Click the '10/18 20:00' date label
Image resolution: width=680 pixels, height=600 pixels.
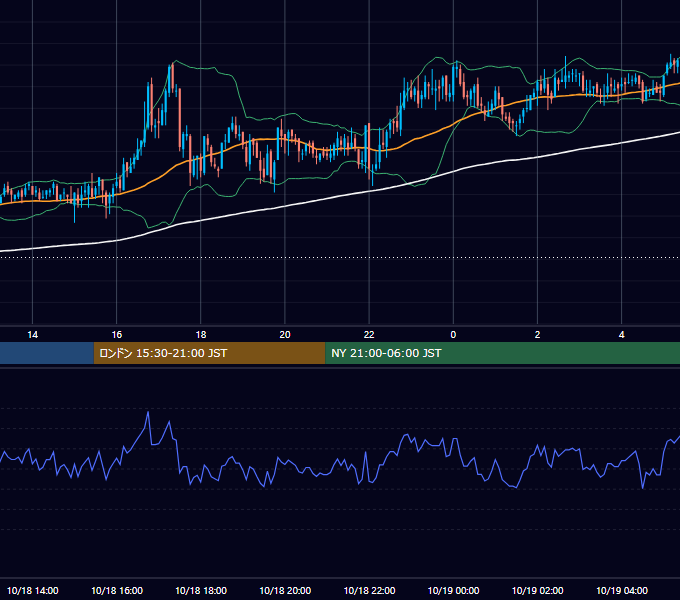(x=285, y=590)
